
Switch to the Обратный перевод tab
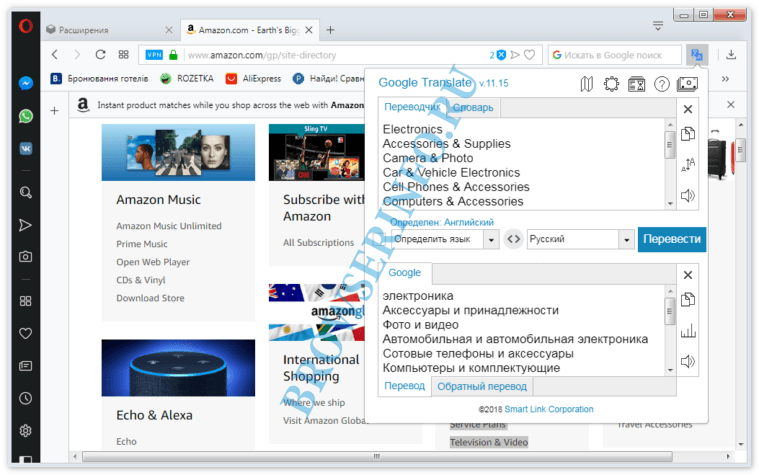click(482, 386)
